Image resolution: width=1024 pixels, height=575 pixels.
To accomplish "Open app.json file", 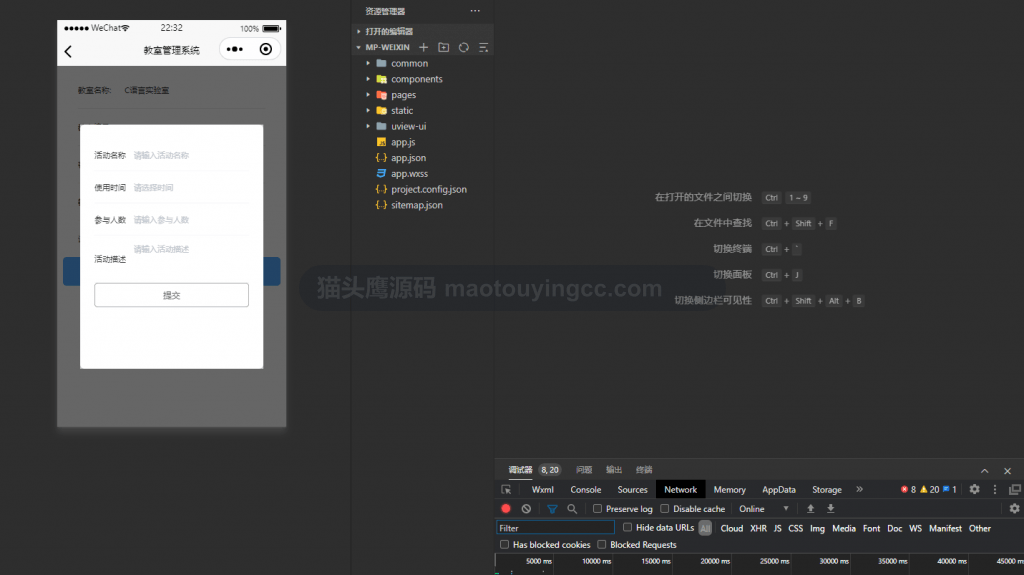I will pos(408,157).
